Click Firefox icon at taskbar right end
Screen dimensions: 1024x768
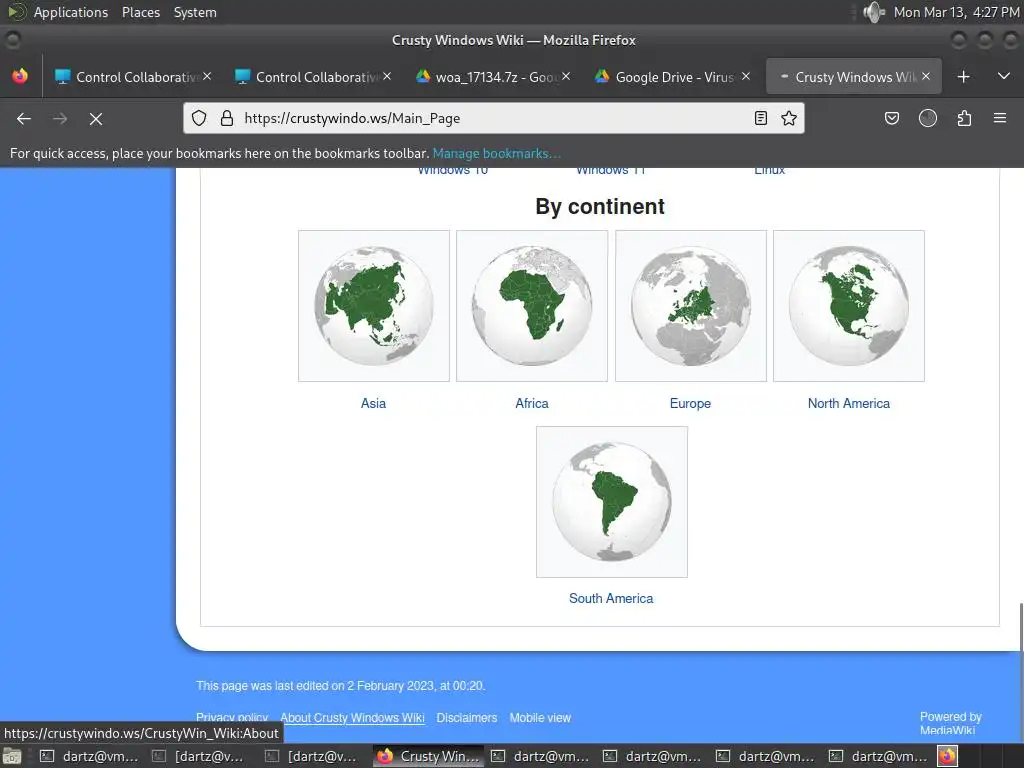(948, 756)
